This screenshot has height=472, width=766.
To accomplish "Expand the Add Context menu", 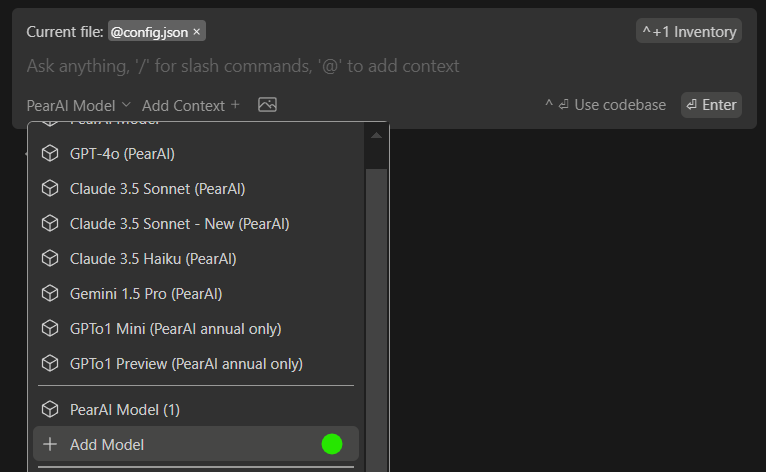I will [191, 105].
